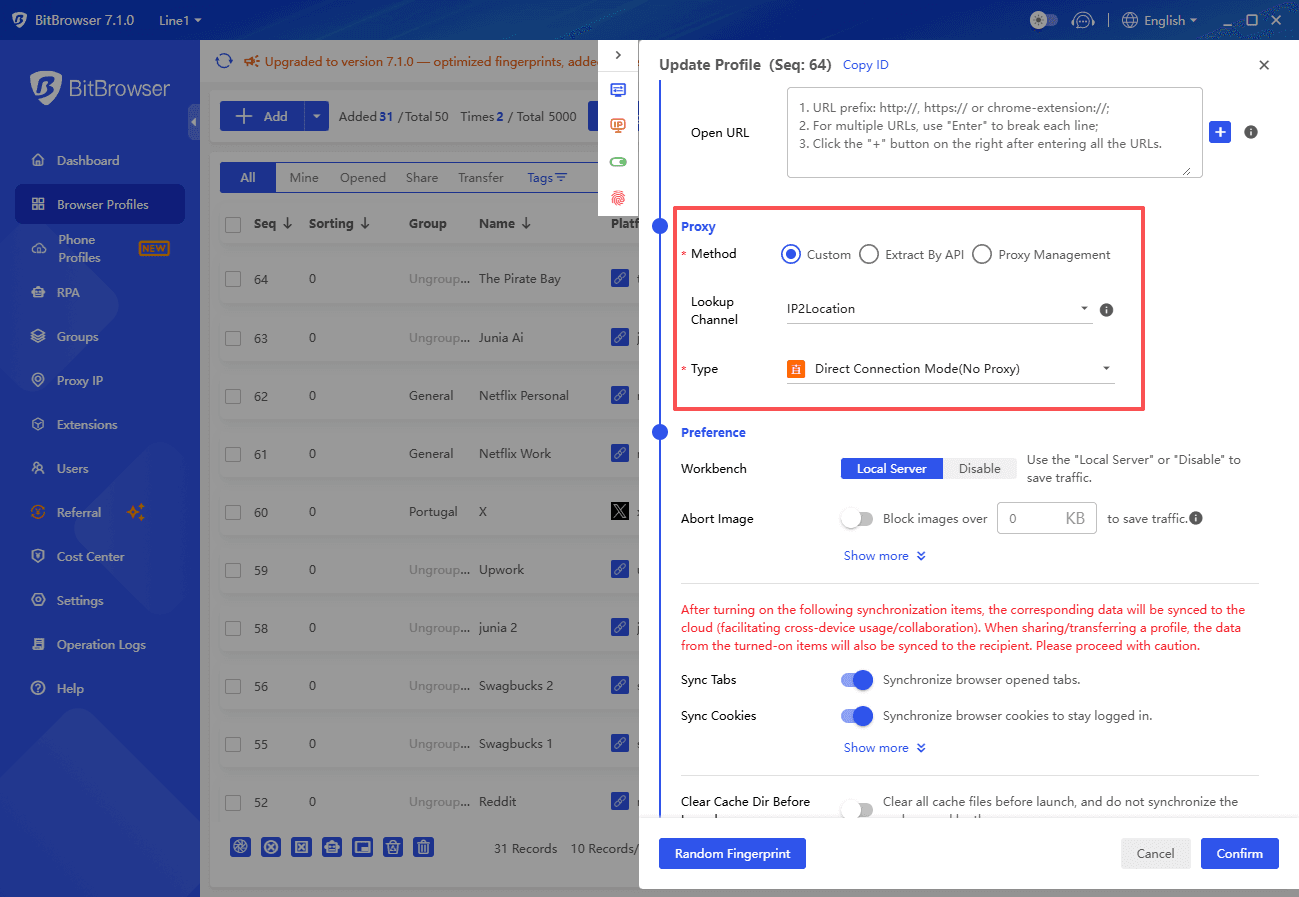Click the squared X icon in bottom toolbar
This screenshot has height=897, width=1299.
tap(301, 847)
